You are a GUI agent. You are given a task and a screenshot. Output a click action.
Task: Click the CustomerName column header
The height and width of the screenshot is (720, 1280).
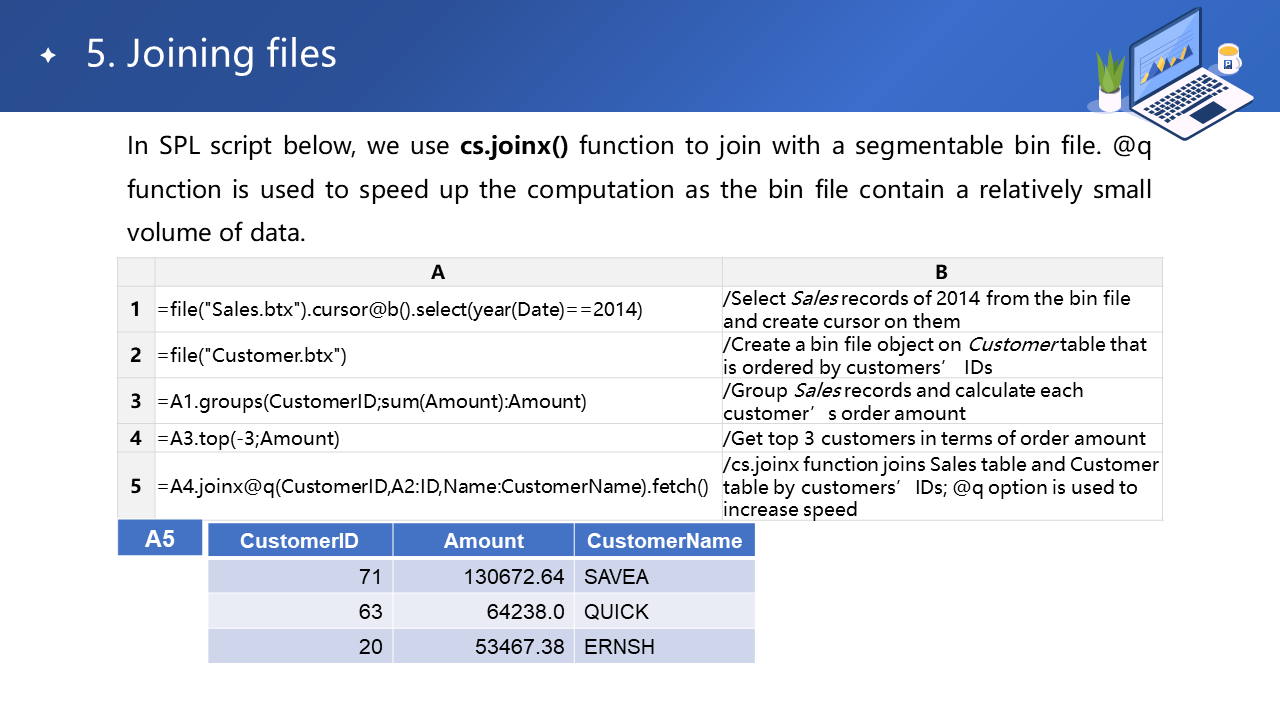pyautogui.click(x=664, y=541)
